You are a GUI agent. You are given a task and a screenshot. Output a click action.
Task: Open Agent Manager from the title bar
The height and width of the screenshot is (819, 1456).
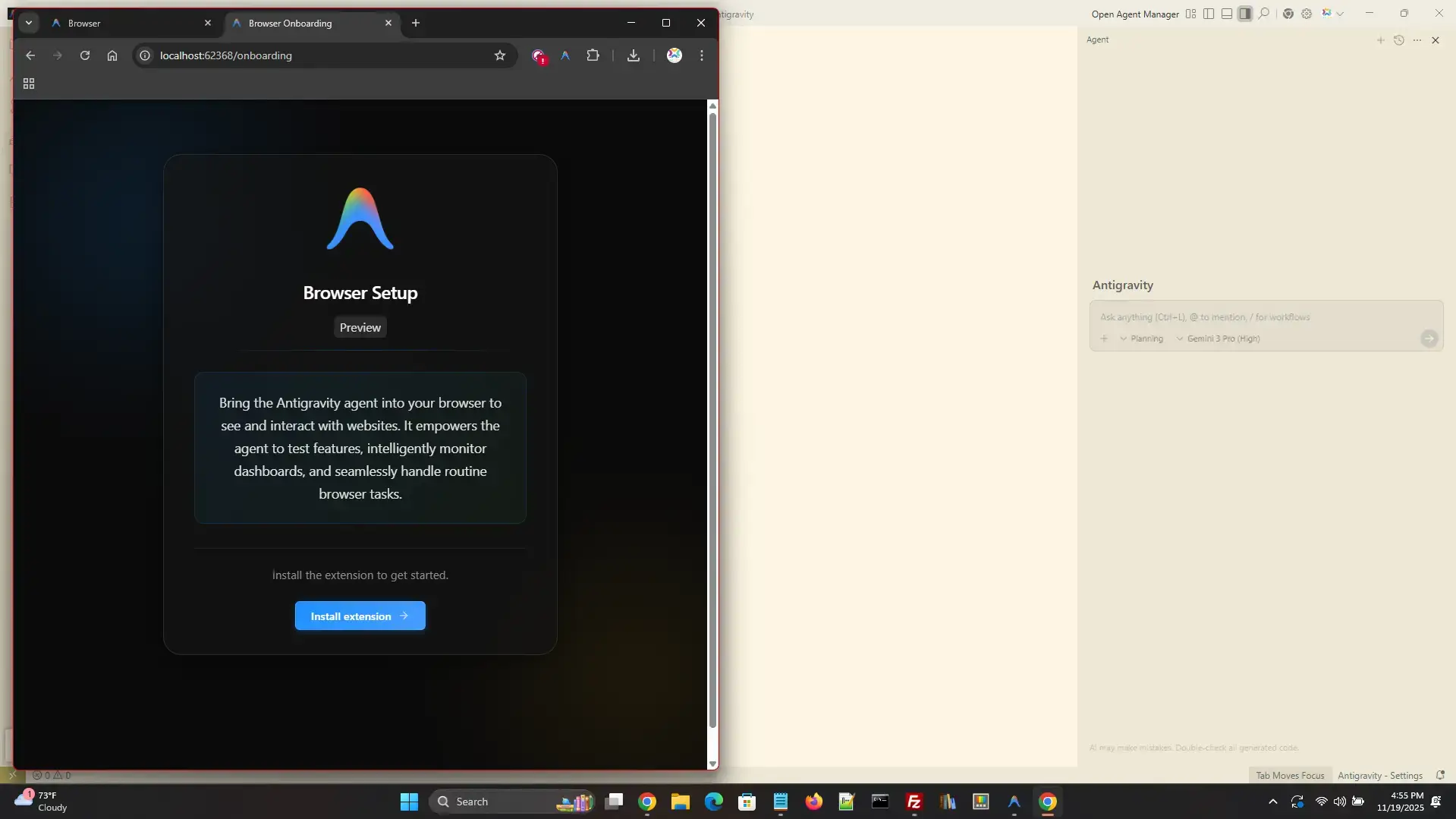[1134, 14]
